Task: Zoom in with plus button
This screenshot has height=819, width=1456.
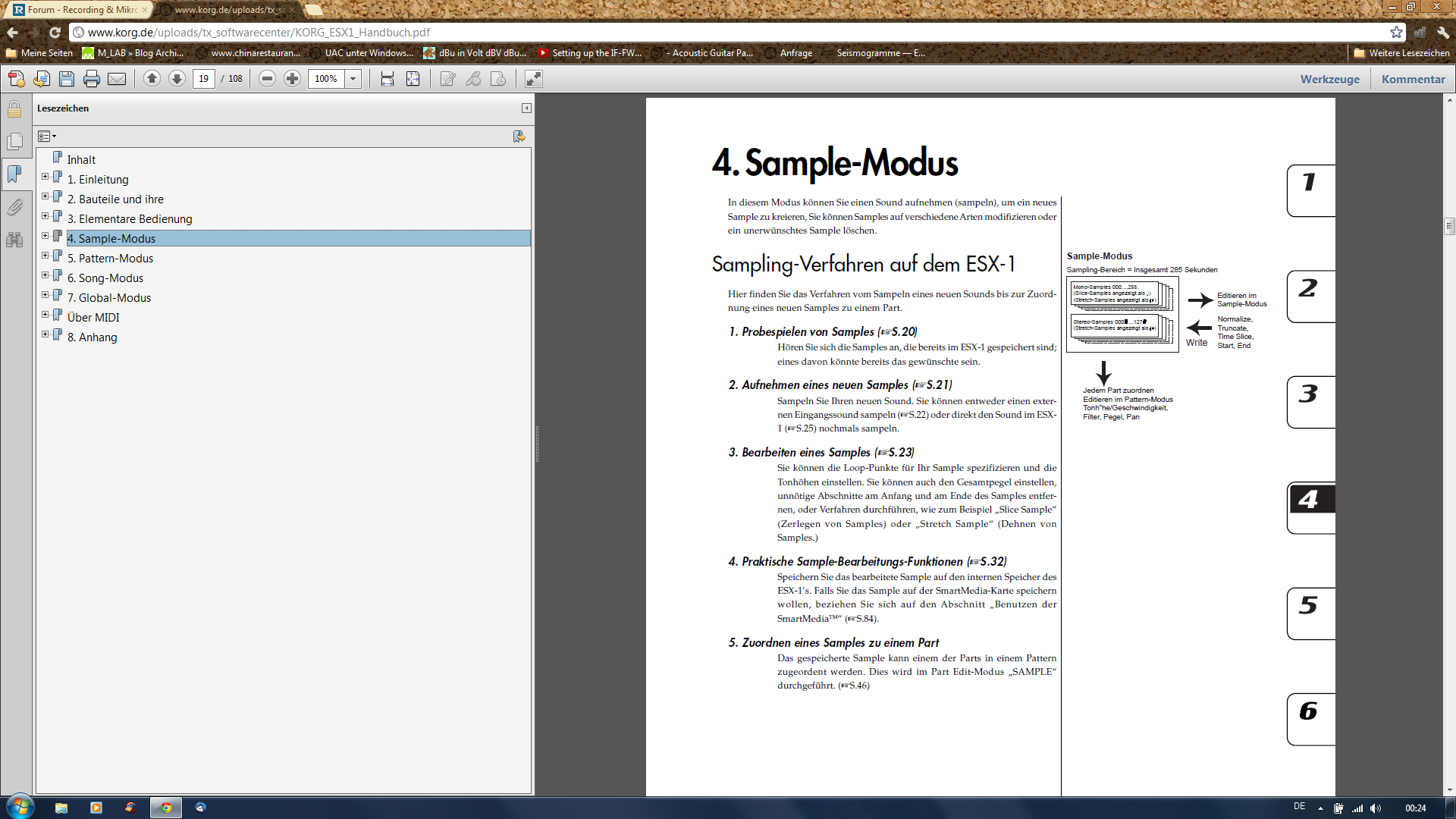Action: click(x=292, y=79)
